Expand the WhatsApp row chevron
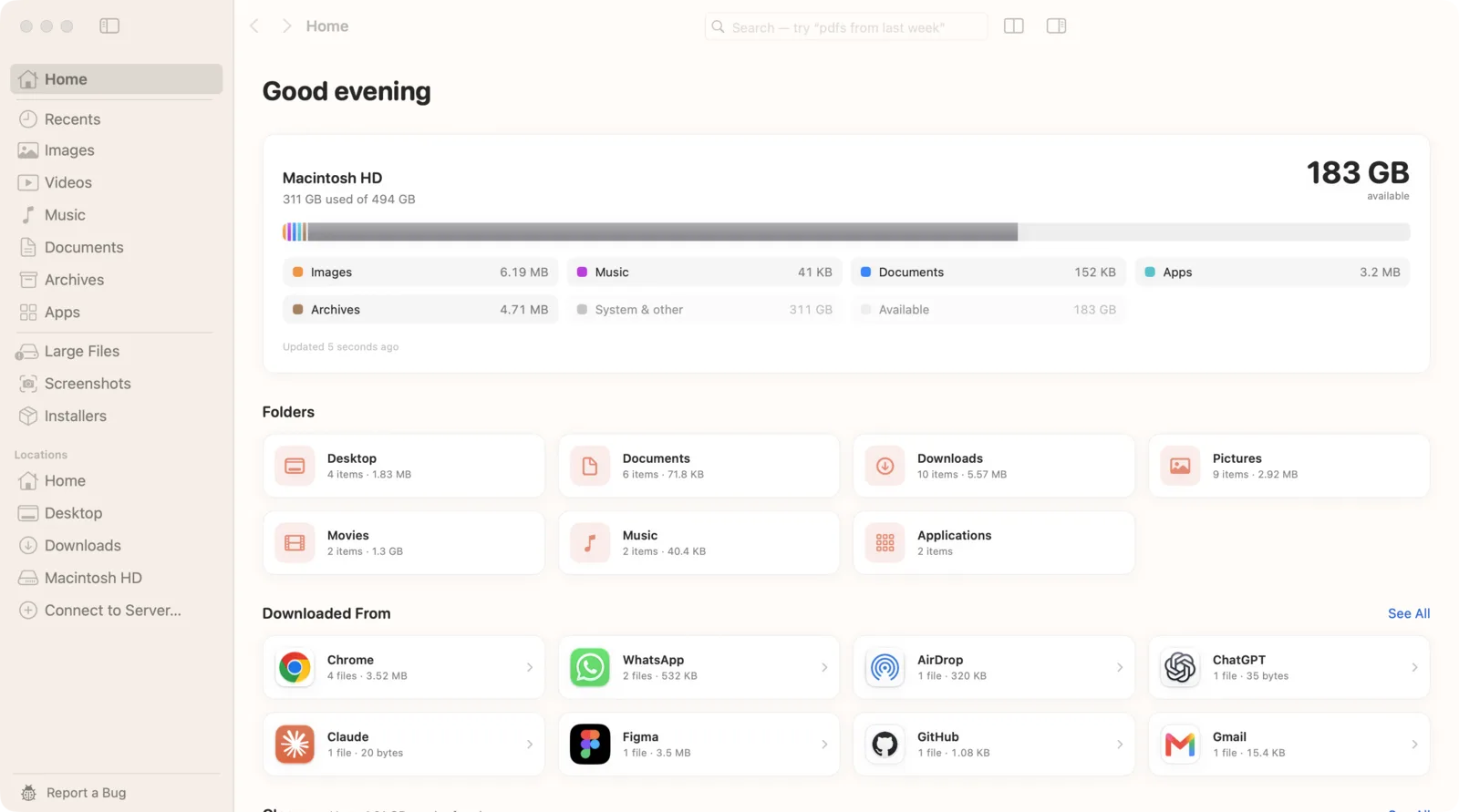Screen dimensions: 1459x812 pos(824,668)
